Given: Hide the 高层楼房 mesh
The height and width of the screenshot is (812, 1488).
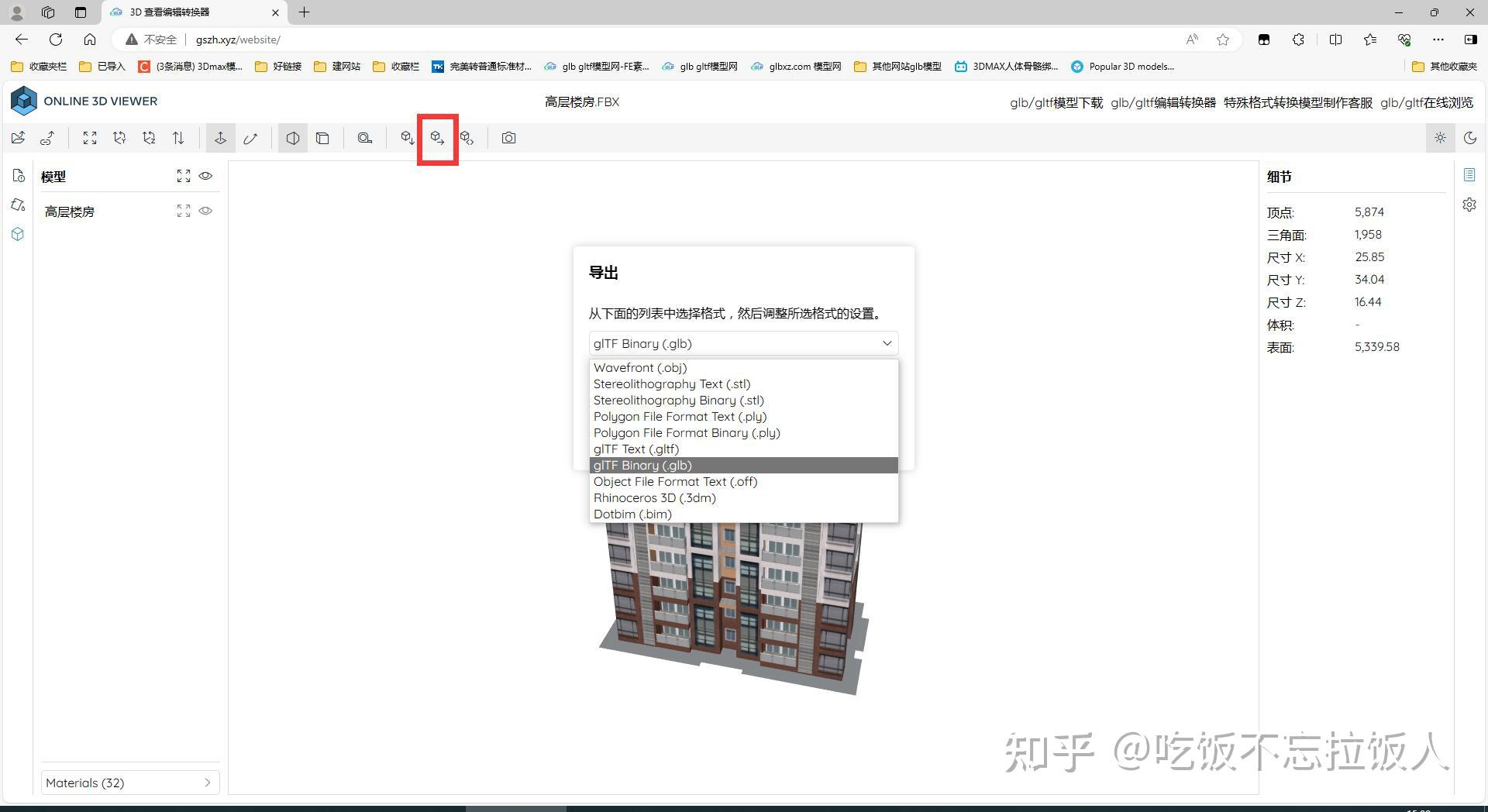Looking at the screenshot, I should point(205,211).
